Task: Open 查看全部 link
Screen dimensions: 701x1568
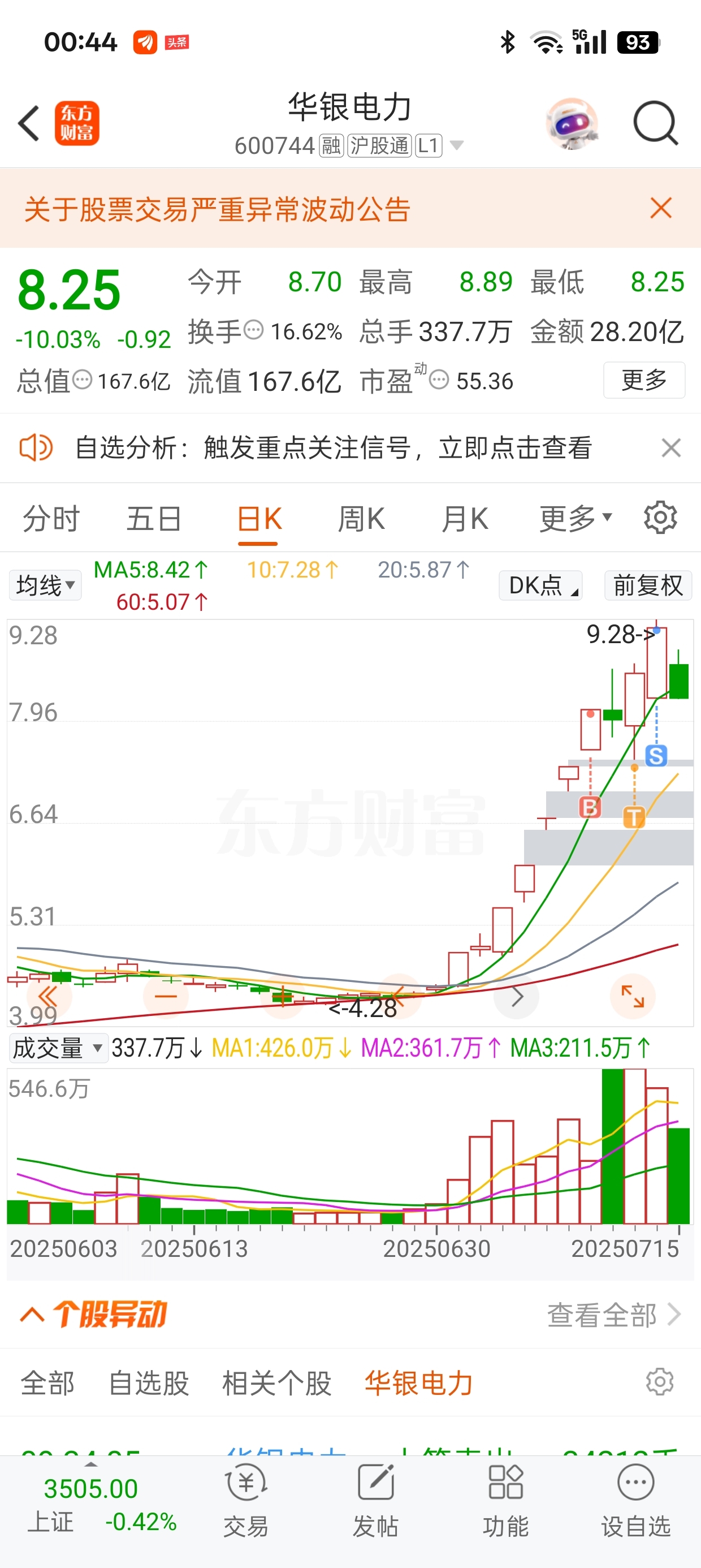Action: (x=614, y=1315)
